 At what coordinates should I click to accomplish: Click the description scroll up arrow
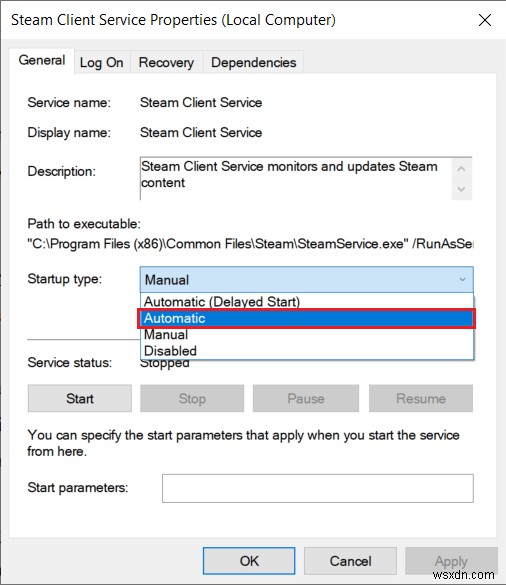point(461,169)
